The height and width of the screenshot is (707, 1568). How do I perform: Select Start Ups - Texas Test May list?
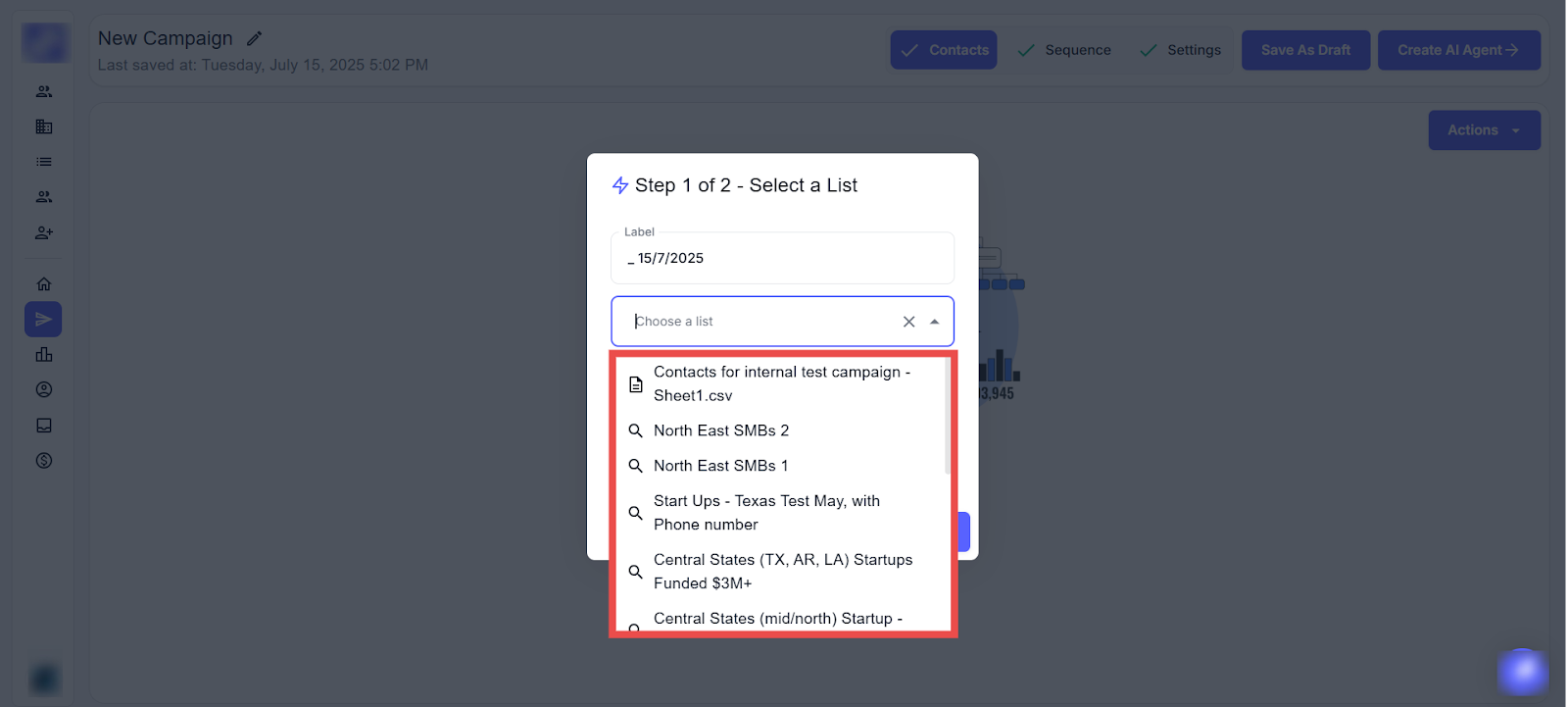[x=766, y=513]
